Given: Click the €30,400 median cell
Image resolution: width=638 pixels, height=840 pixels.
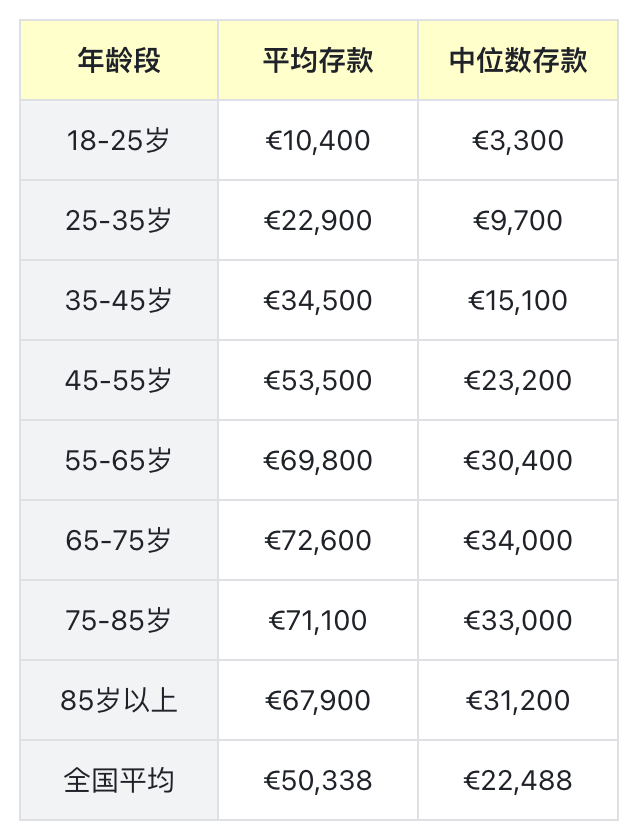Looking at the screenshot, I should (518, 461).
